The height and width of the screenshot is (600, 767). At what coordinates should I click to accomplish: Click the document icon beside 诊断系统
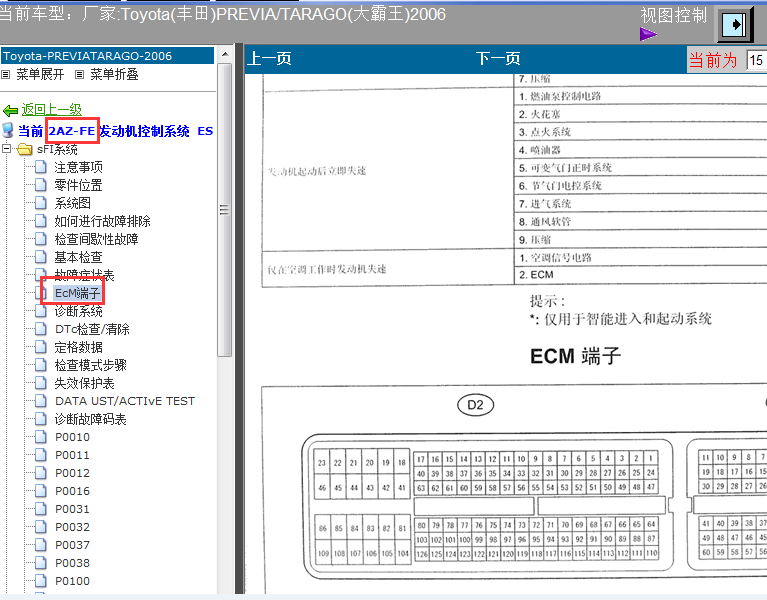41,311
